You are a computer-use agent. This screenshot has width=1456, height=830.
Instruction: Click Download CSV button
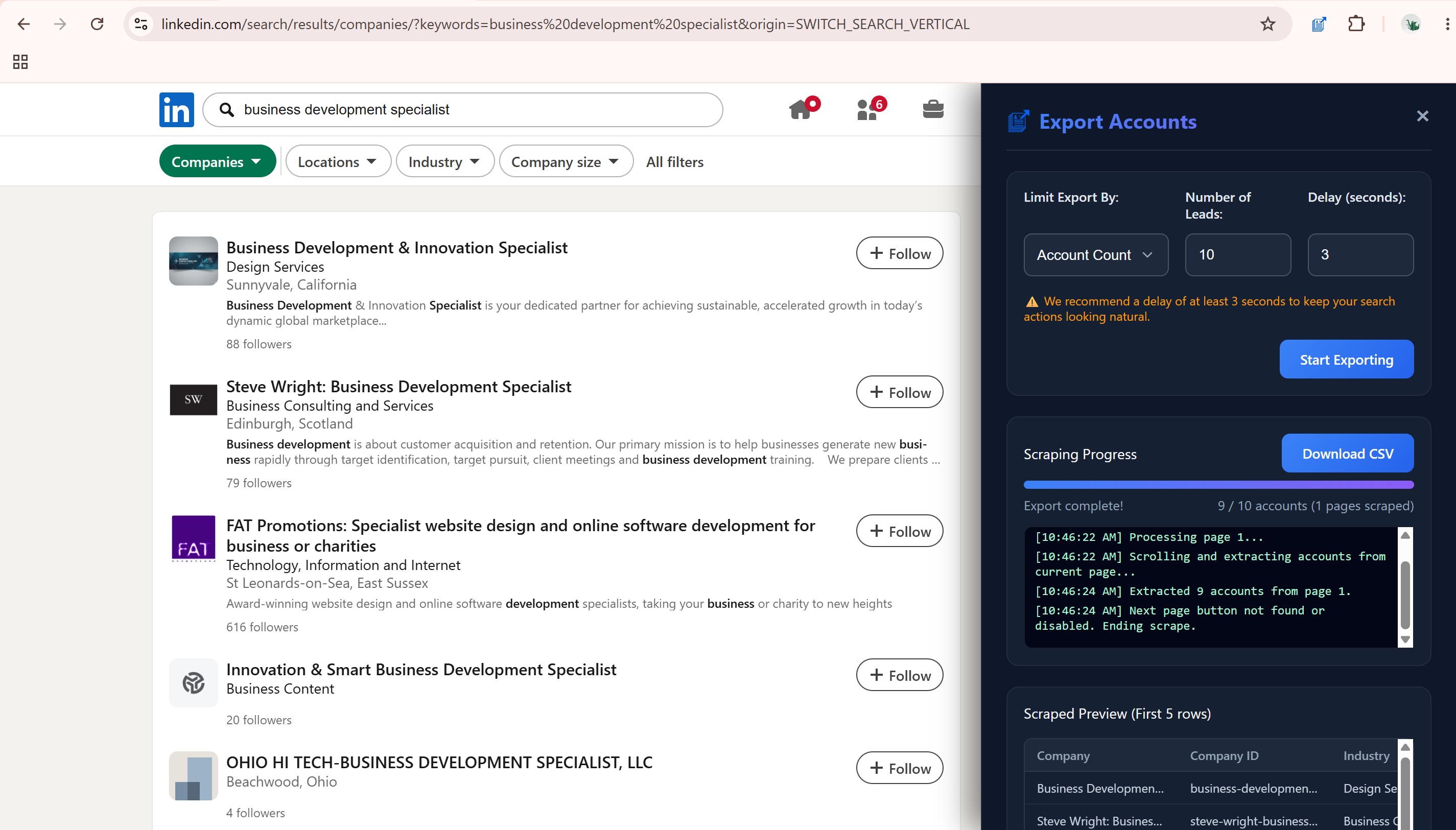pyautogui.click(x=1348, y=453)
